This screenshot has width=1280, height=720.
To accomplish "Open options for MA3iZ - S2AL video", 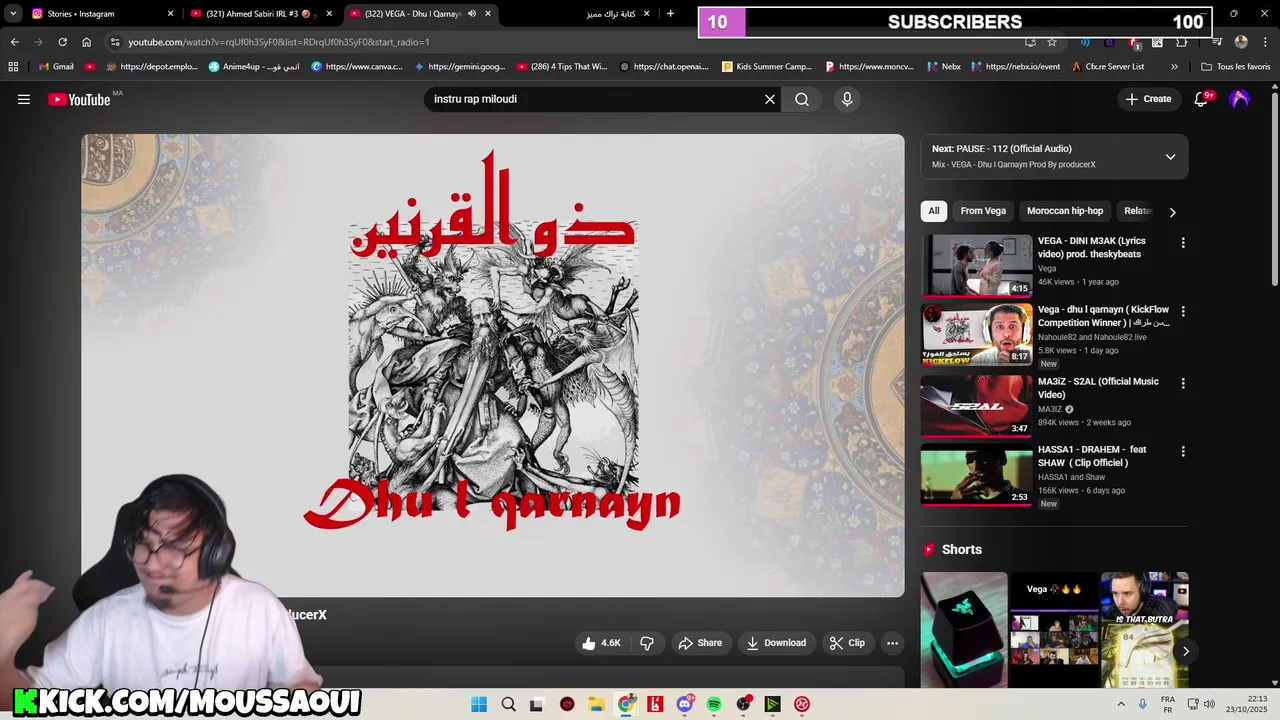I will pyautogui.click(x=1183, y=383).
